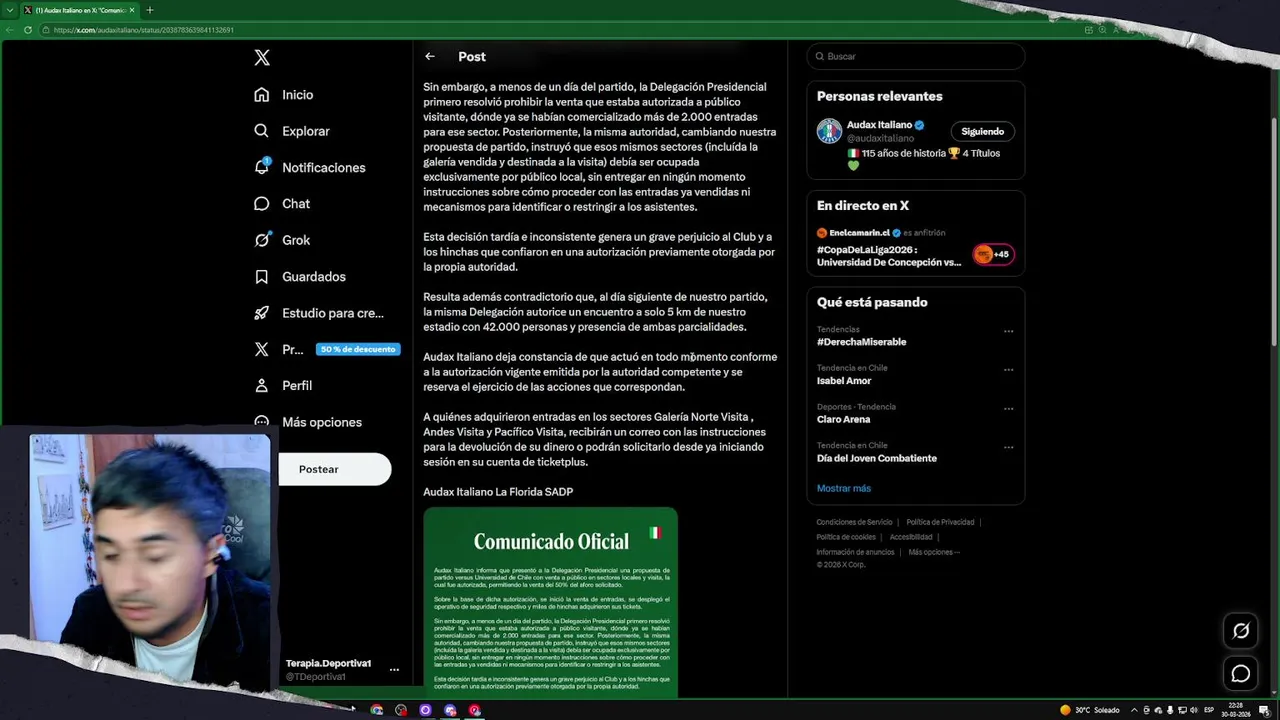Screen dimensions: 1280x720
Task: Open more options for Claro Arena trend
Action: point(1008,409)
